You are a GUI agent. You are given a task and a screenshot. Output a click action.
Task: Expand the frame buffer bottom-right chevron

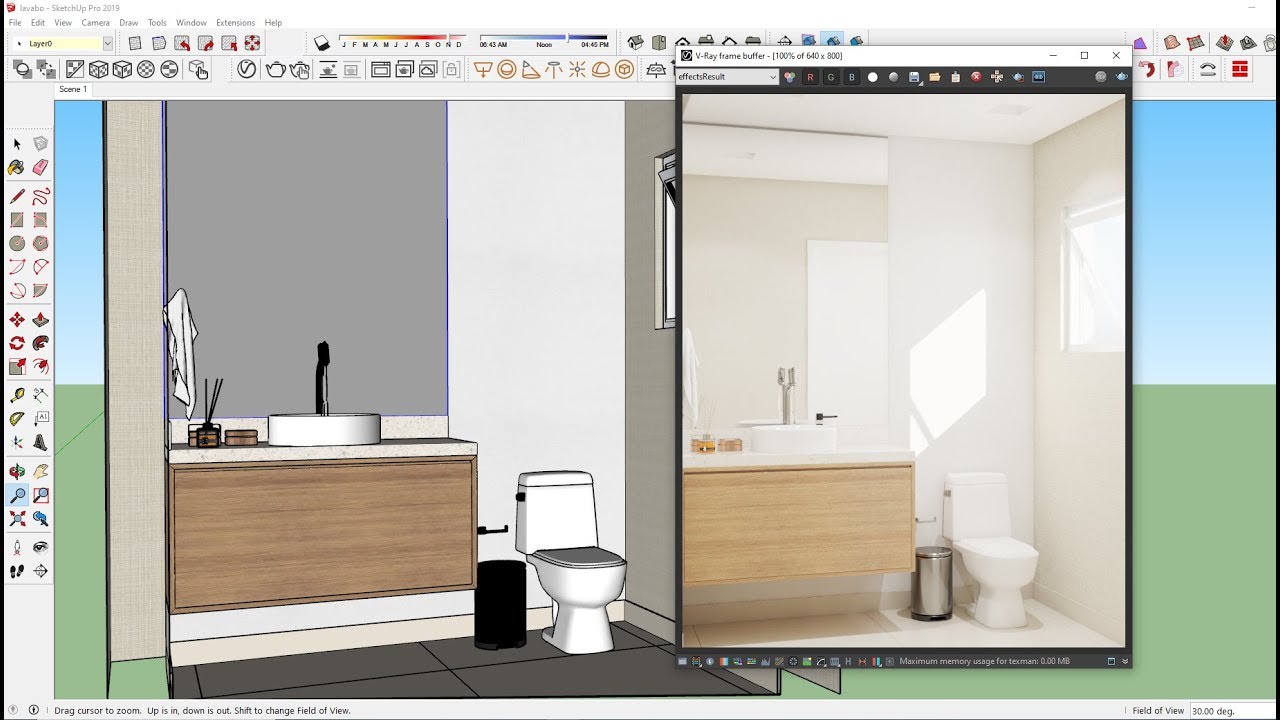[1125, 661]
